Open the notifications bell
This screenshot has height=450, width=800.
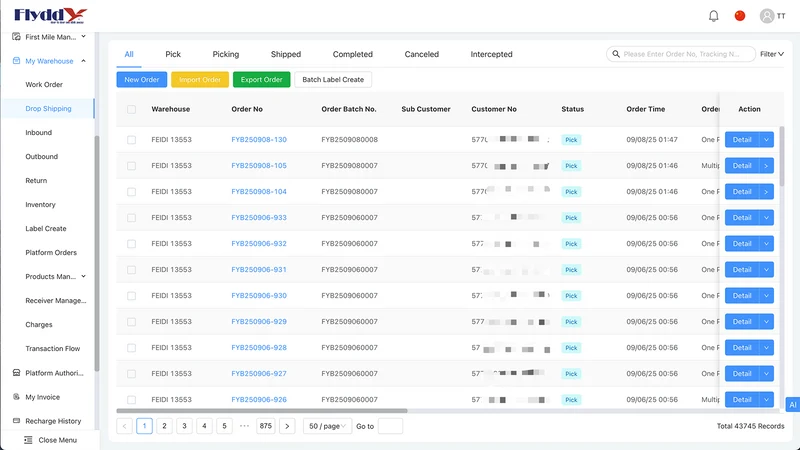pyautogui.click(x=713, y=16)
